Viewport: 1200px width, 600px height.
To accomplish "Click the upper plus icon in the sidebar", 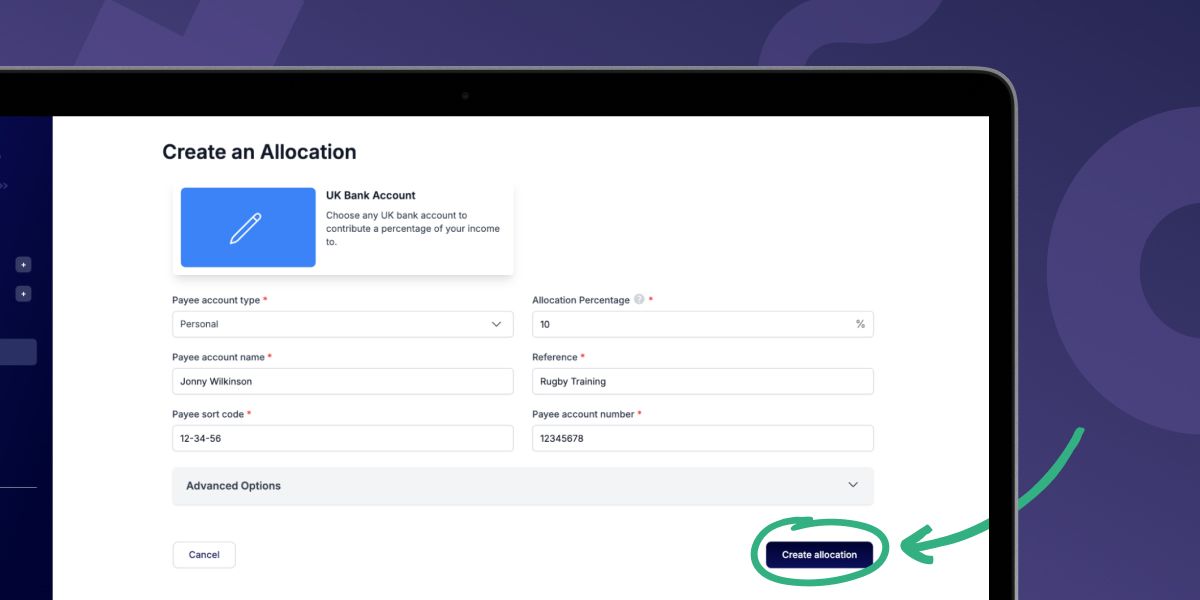I will 23,264.
